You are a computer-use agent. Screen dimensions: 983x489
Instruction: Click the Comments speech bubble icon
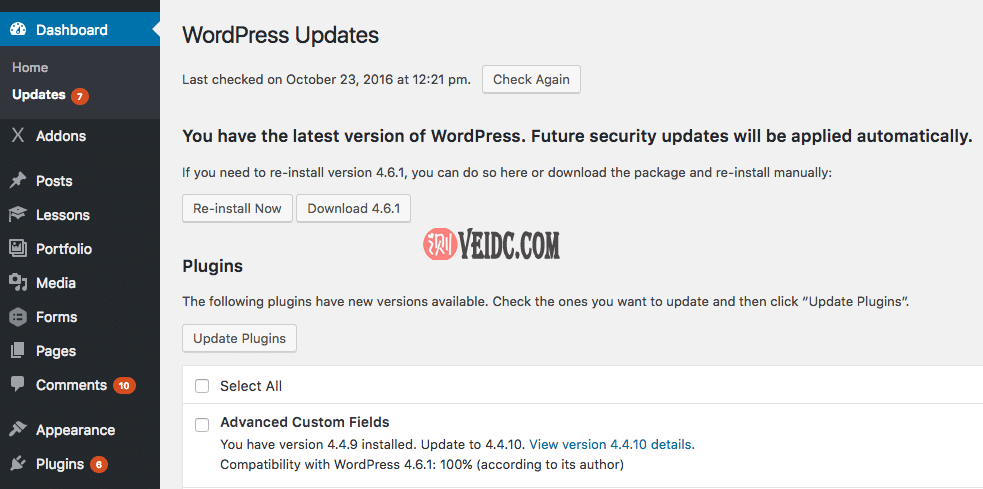point(18,385)
